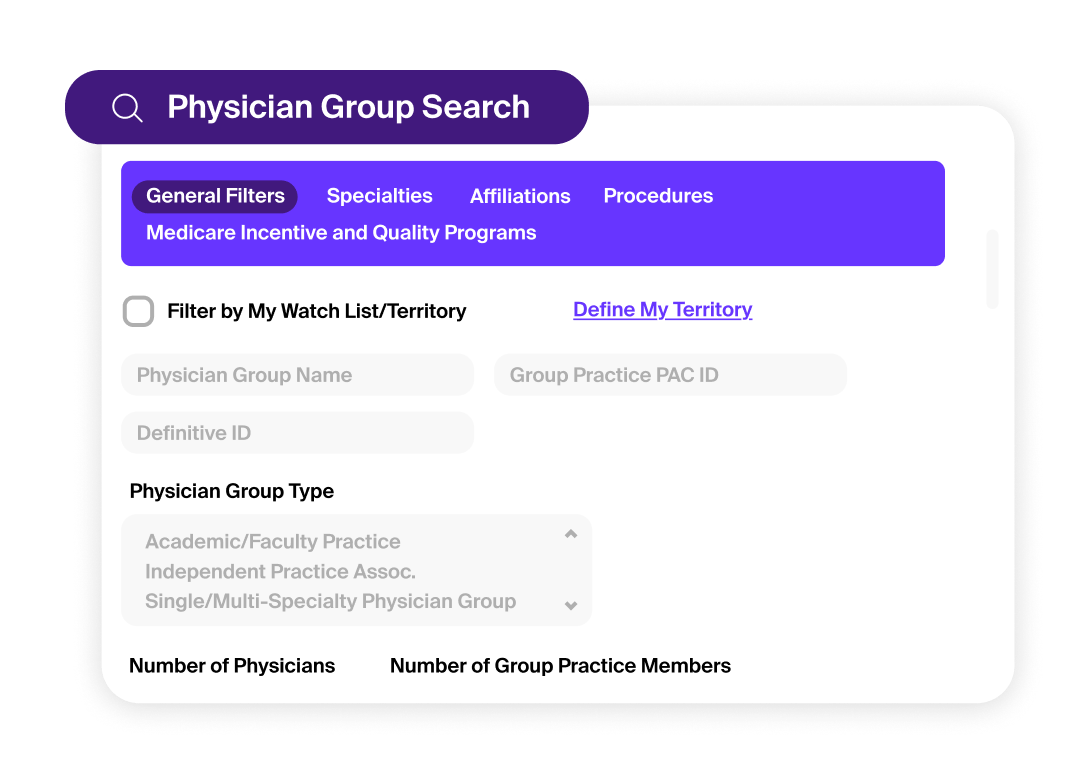This screenshot has width=1080, height=774.
Task: Select Academic/Faculty Practice from the list
Action: point(273,541)
